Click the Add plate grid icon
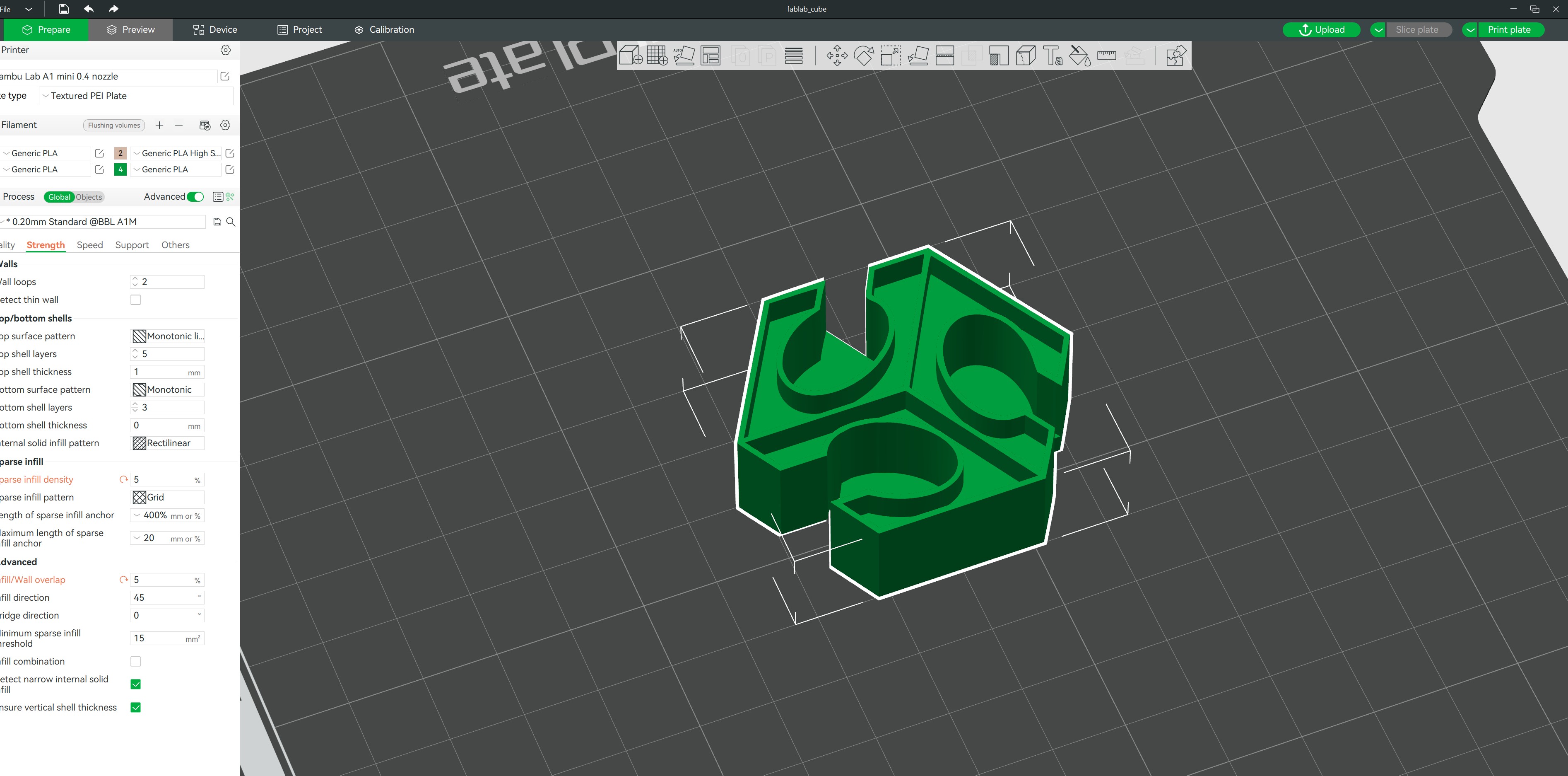1568x776 pixels. pos(658,56)
